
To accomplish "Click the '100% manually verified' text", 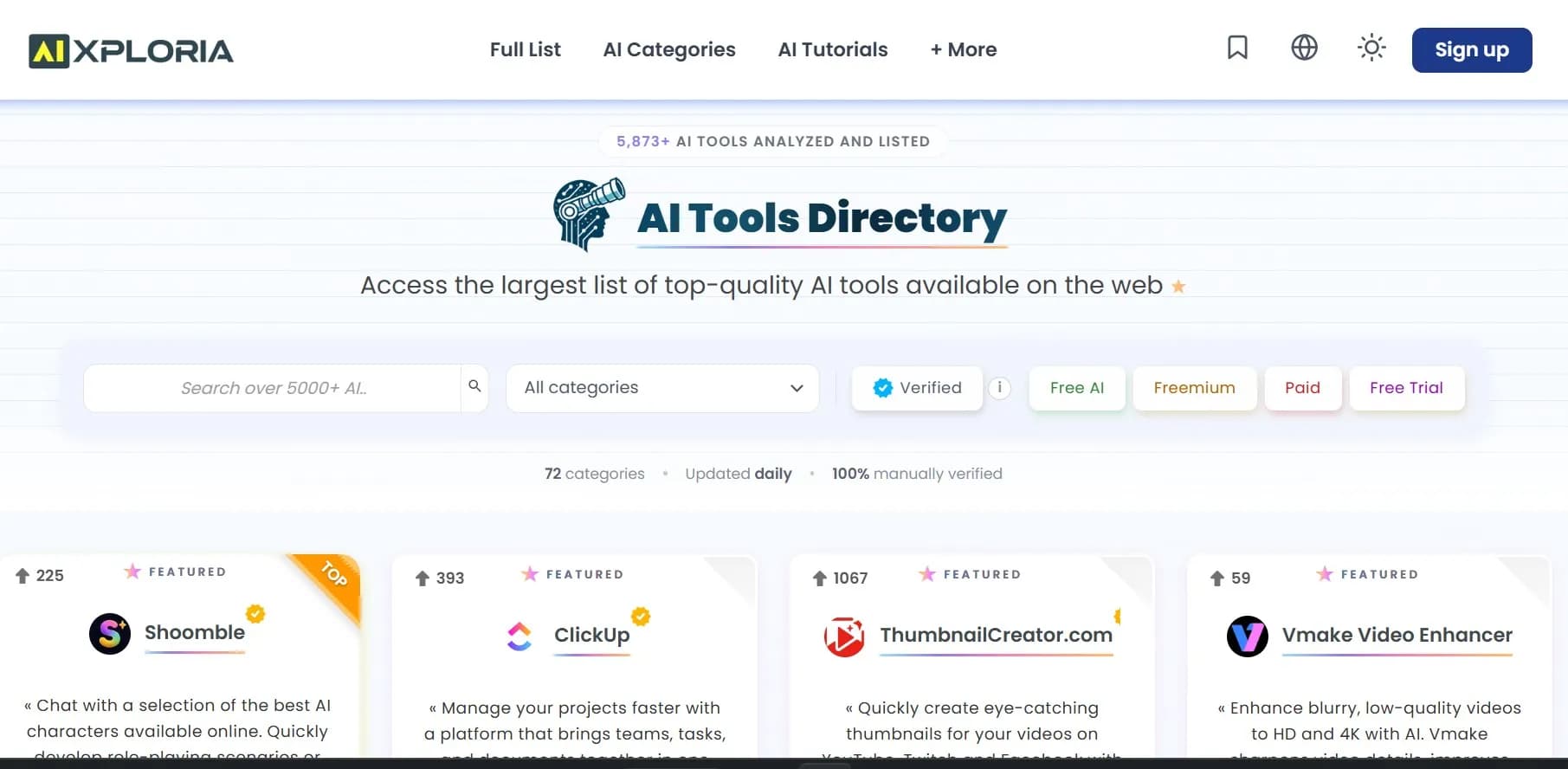I will [917, 474].
